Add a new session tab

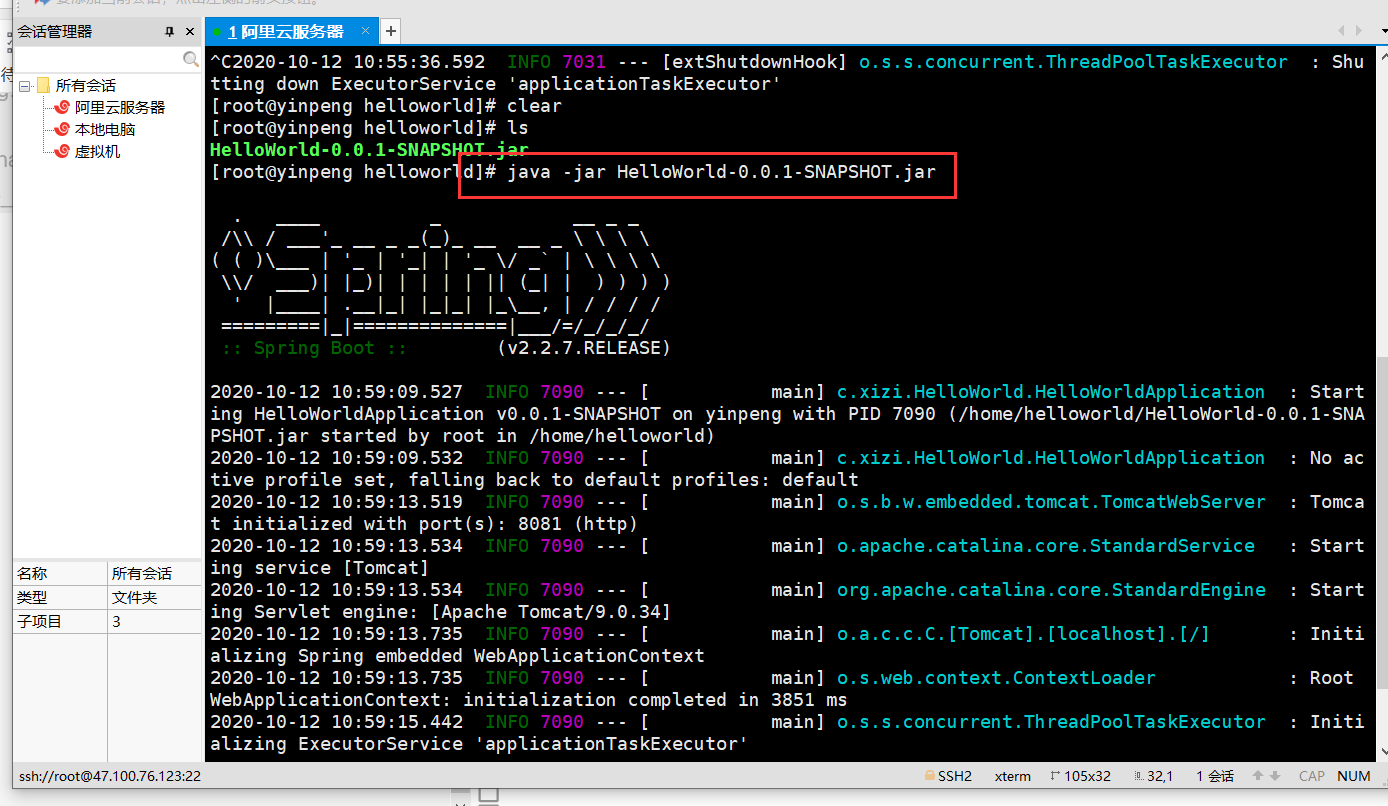tap(390, 31)
